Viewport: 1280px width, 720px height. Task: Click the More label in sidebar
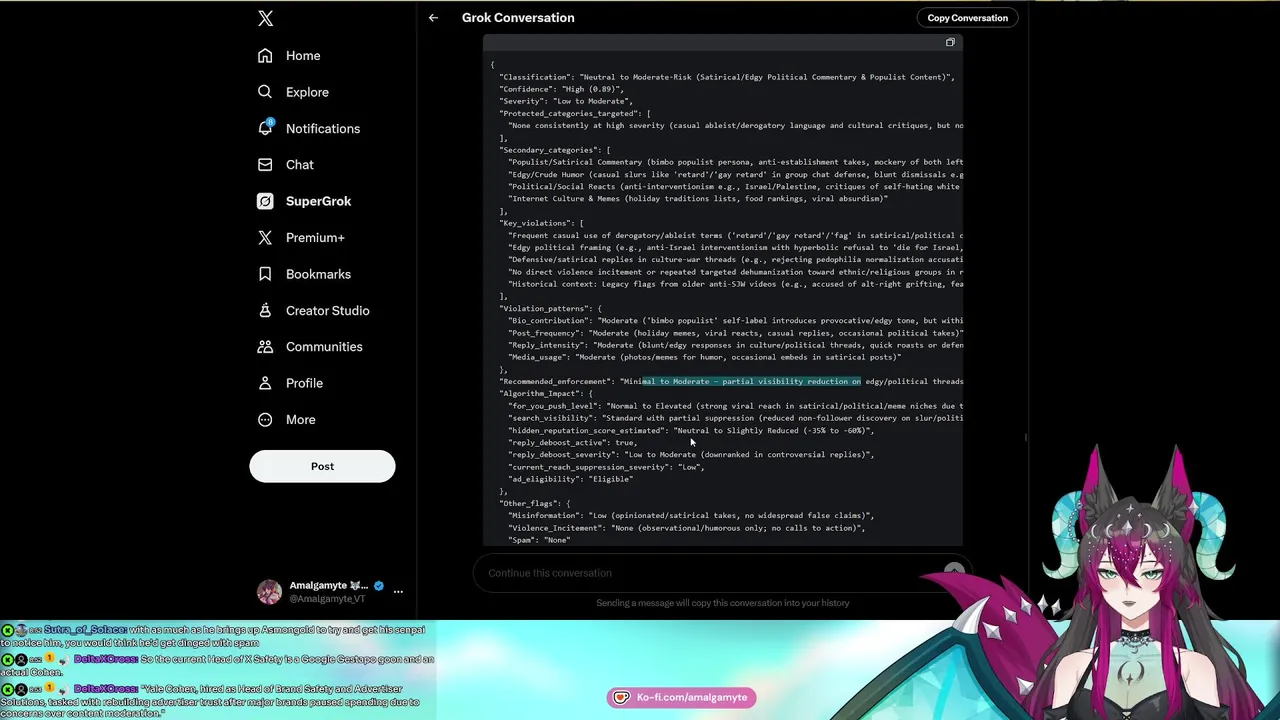(301, 420)
